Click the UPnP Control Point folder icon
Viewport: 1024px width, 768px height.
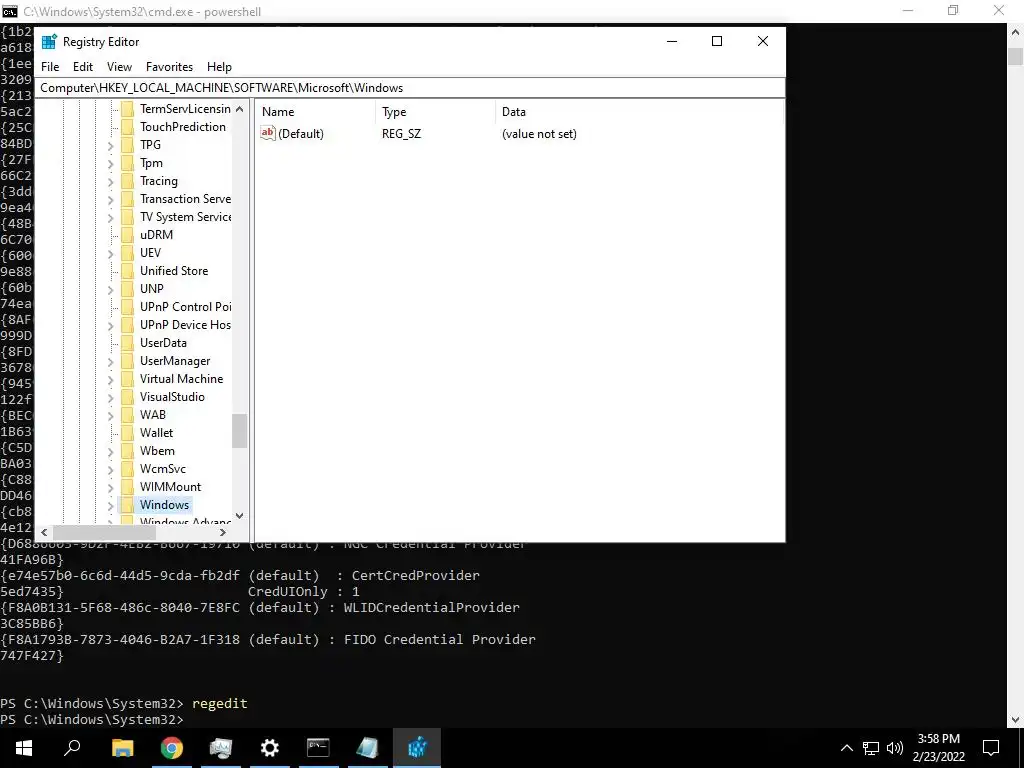pyautogui.click(x=127, y=306)
